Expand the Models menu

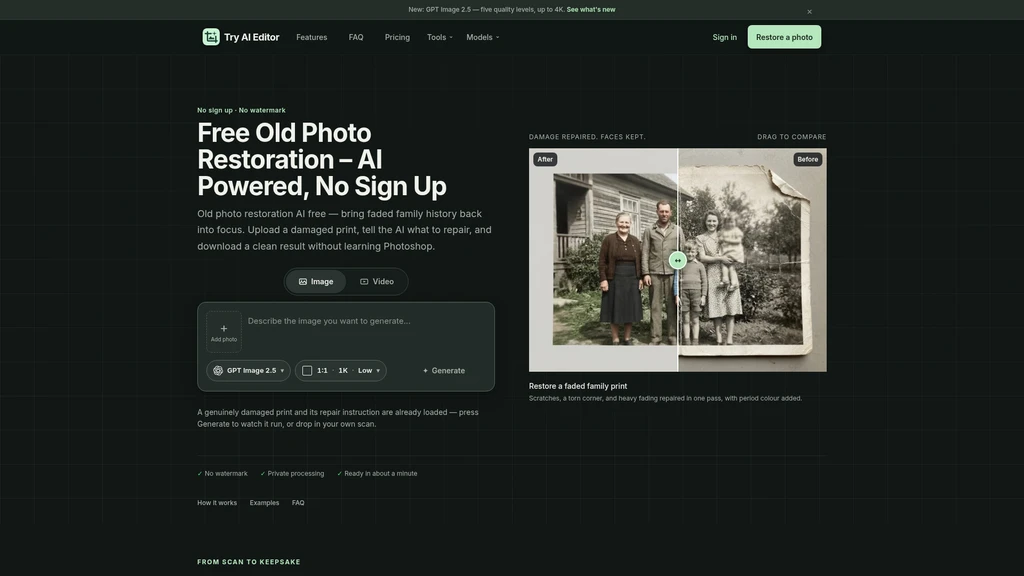click(x=483, y=37)
